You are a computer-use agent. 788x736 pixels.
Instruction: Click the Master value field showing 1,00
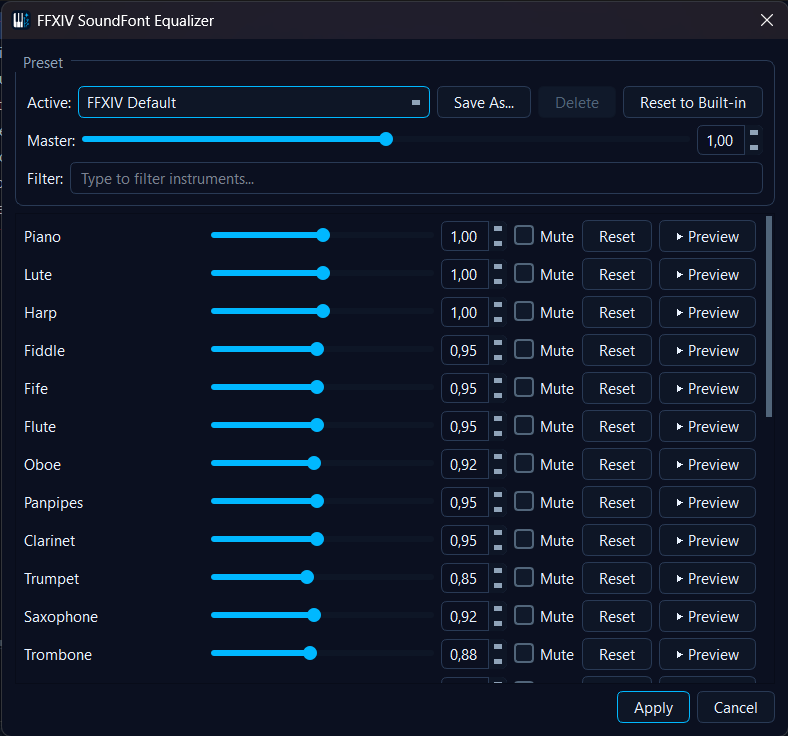pyautogui.click(x=721, y=140)
